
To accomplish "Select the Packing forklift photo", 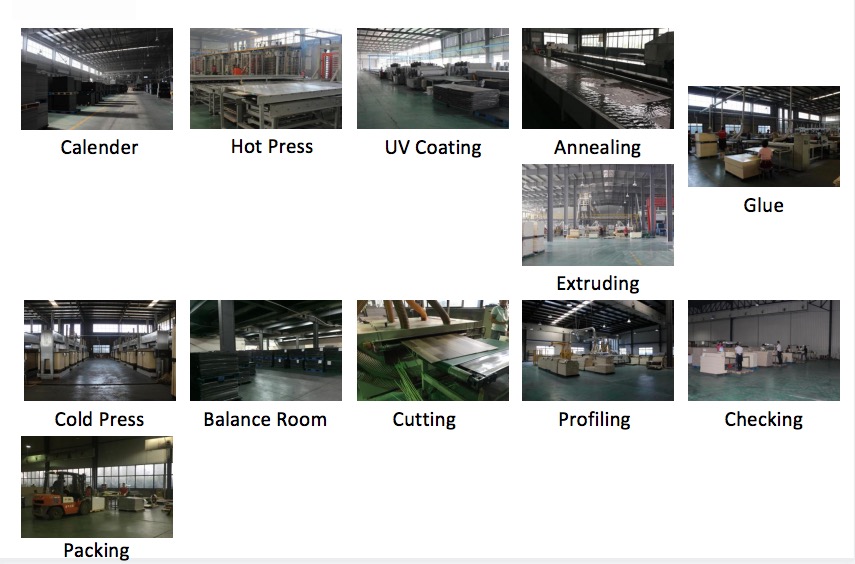I will tap(97, 487).
